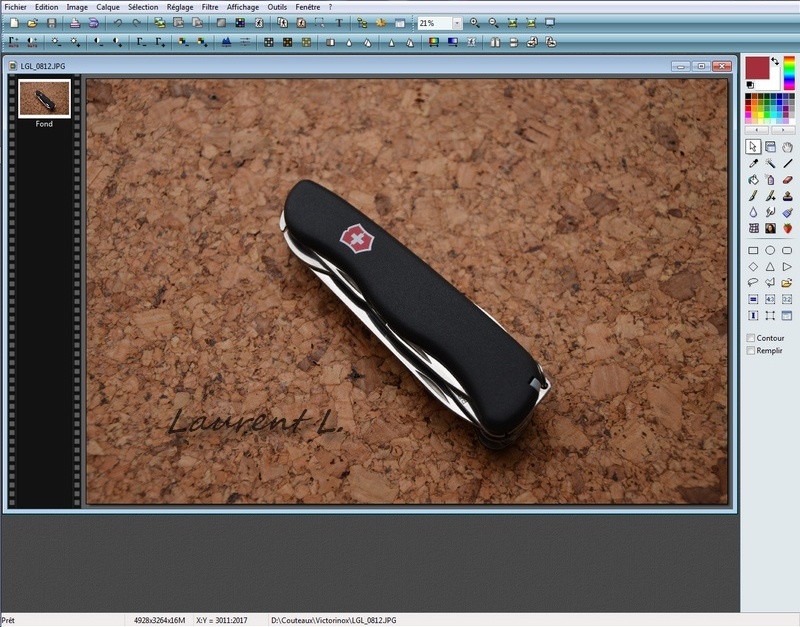The image size is (800, 627).
Task: Reset colors to black and white
Action: tap(750, 85)
